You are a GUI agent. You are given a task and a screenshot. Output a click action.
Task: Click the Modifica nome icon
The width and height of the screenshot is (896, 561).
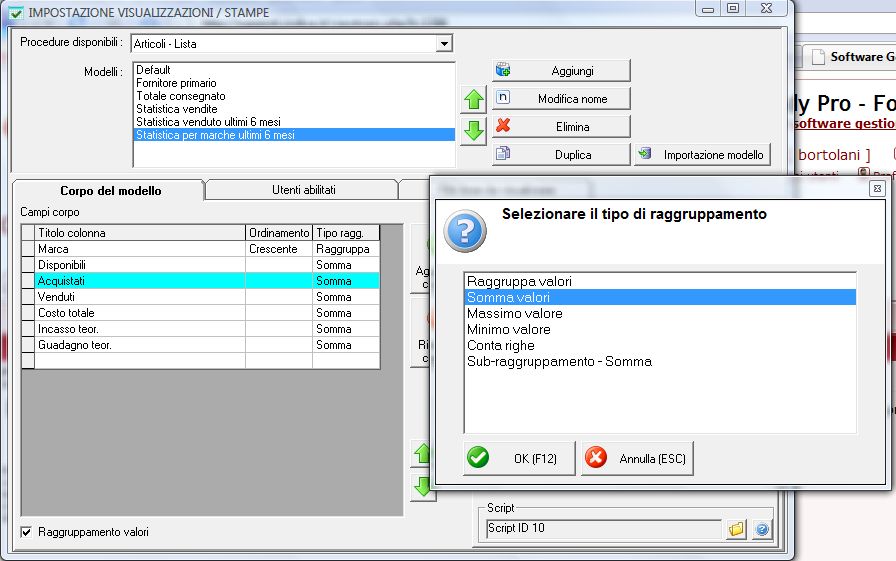[503, 97]
